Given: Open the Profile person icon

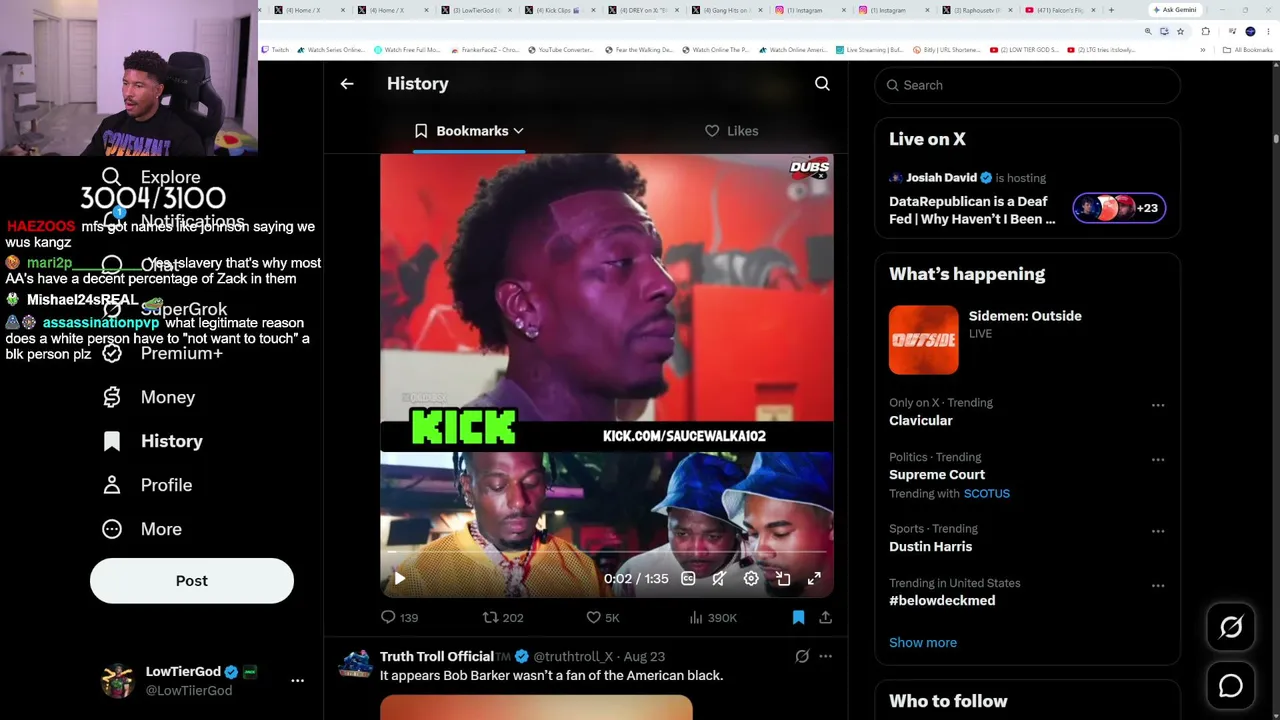Looking at the screenshot, I should click(112, 485).
